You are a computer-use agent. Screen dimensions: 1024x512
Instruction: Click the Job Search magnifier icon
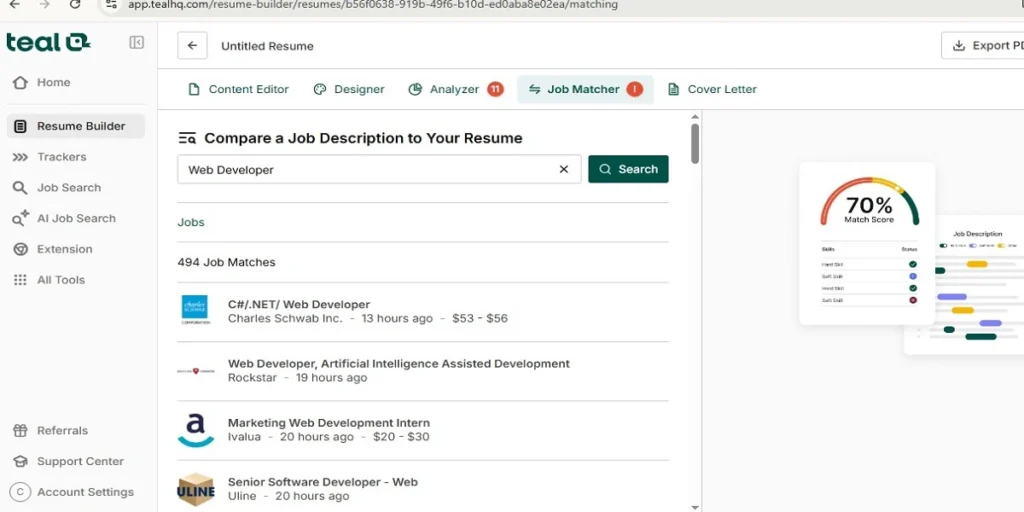(x=20, y=187)
